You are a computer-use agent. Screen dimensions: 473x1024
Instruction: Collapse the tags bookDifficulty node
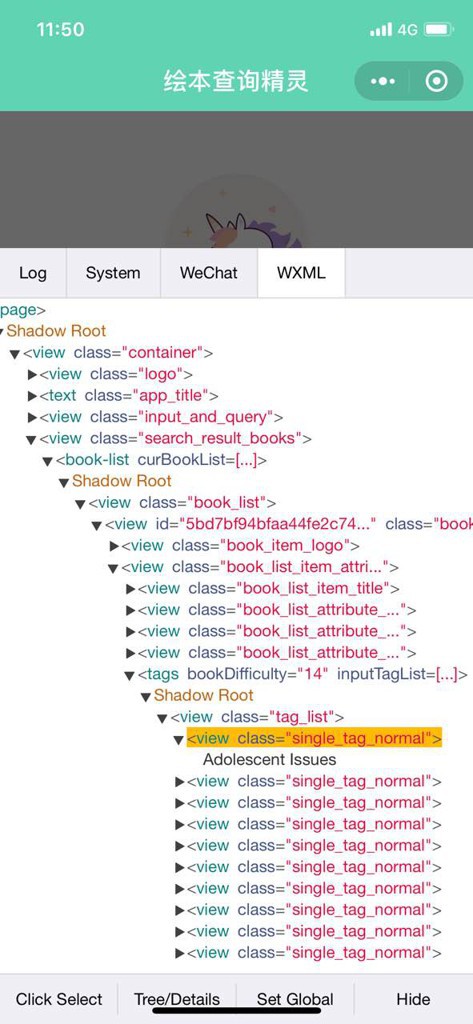[x=129, y=675]
